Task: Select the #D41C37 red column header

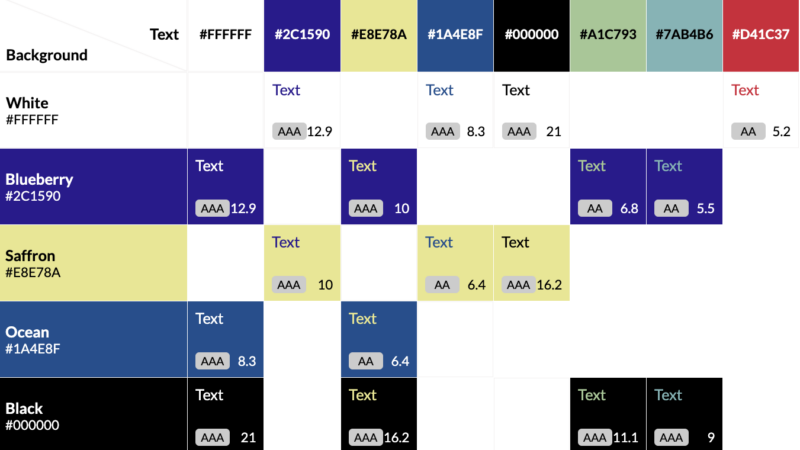Action: click(x=760, y=35)
